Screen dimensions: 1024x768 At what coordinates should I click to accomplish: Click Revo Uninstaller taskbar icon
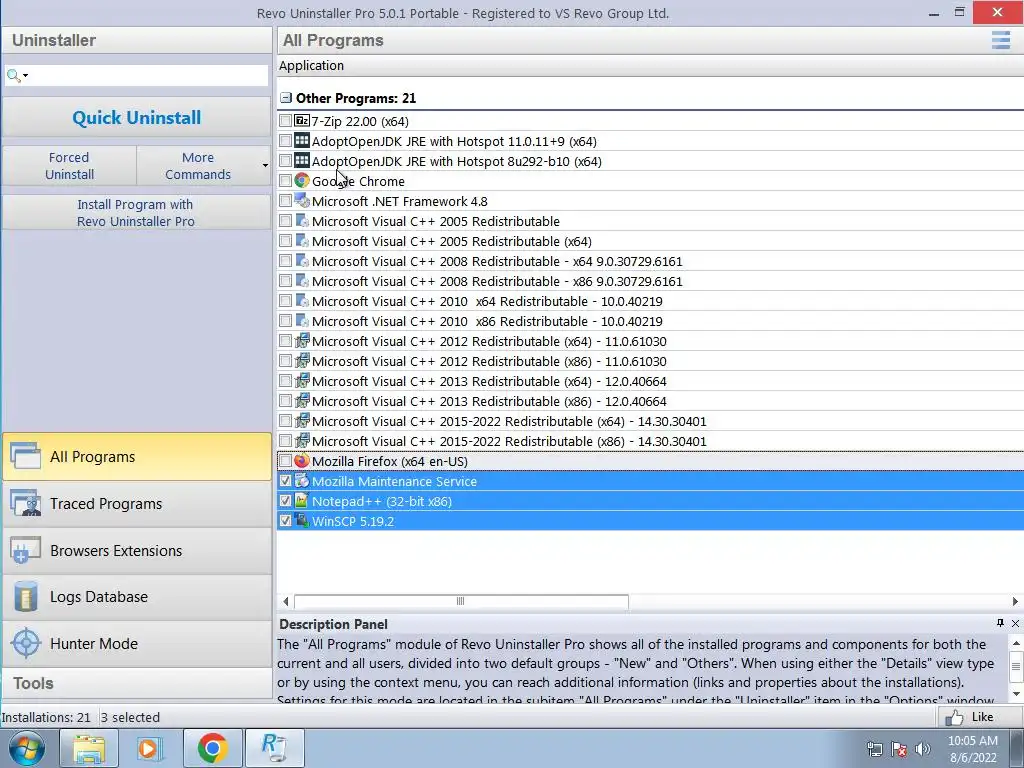[274, 748]
